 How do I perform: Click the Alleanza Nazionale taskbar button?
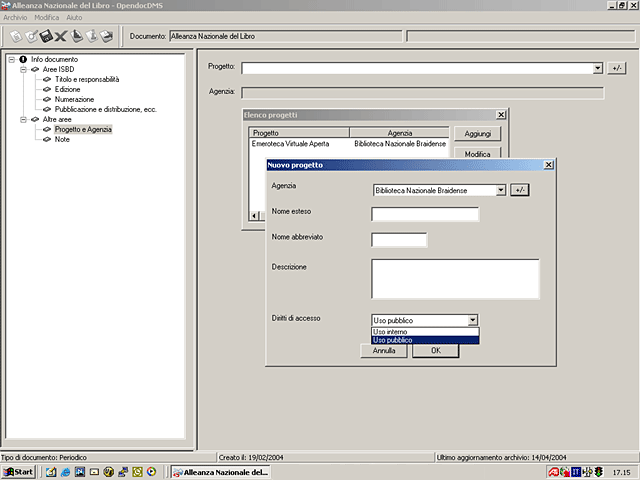point(220,472)
